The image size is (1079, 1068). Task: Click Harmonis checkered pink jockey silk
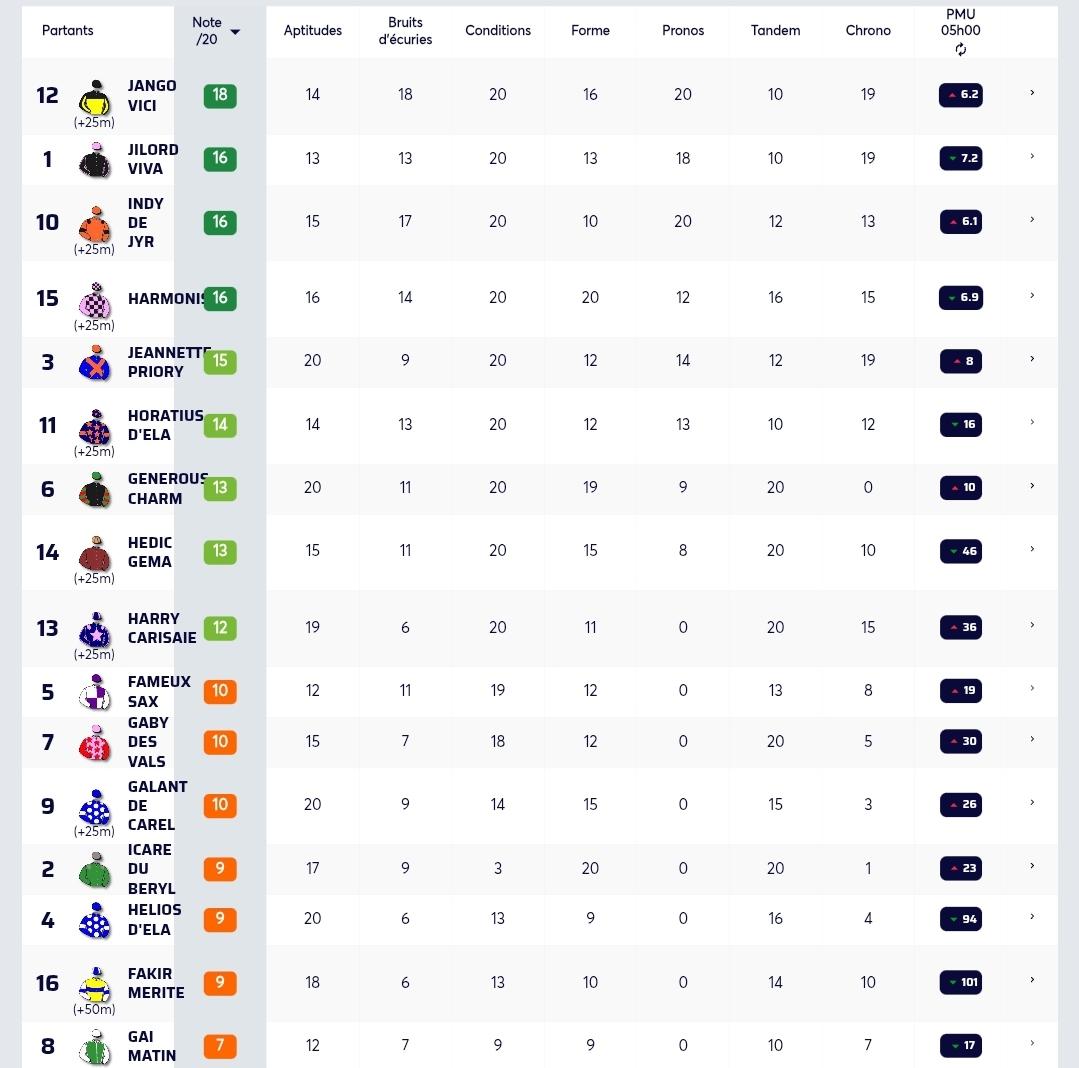[x=95, y=300]
